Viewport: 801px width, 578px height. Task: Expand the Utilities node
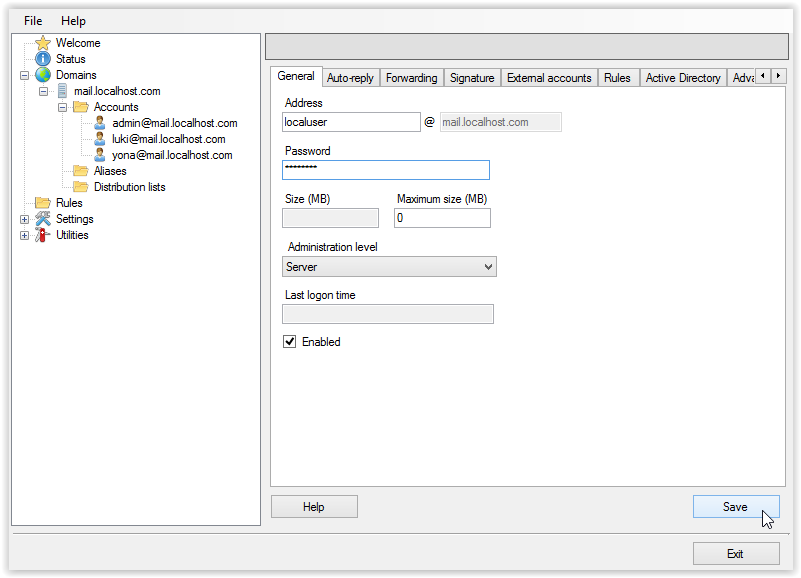pyautogui.click(x=24, y=236)
